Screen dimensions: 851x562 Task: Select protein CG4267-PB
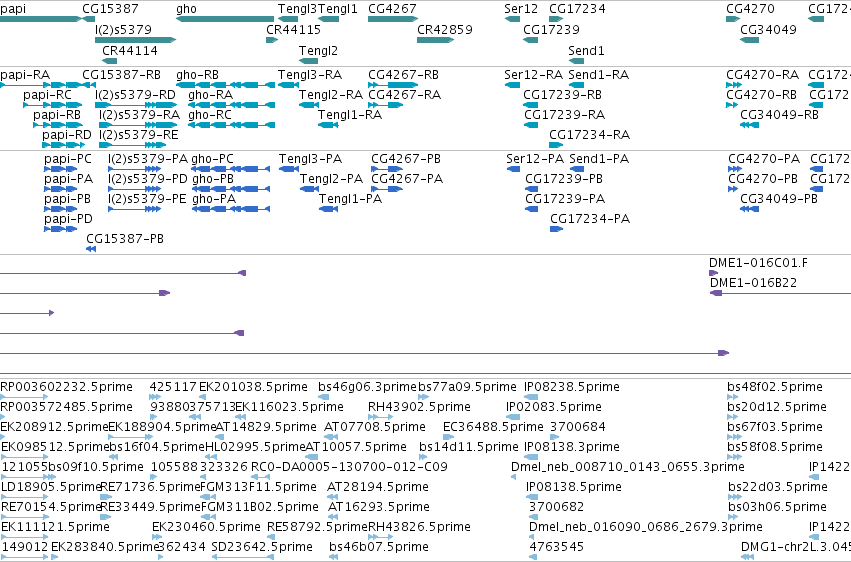387,169
